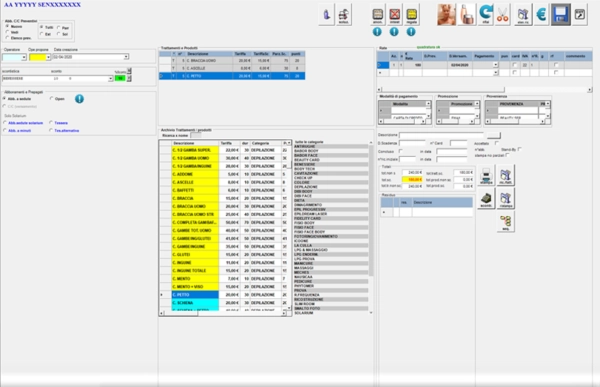Click the Abb. a minuti link
Viewport: 600px width, 387px height.
(x=20, y=131)
